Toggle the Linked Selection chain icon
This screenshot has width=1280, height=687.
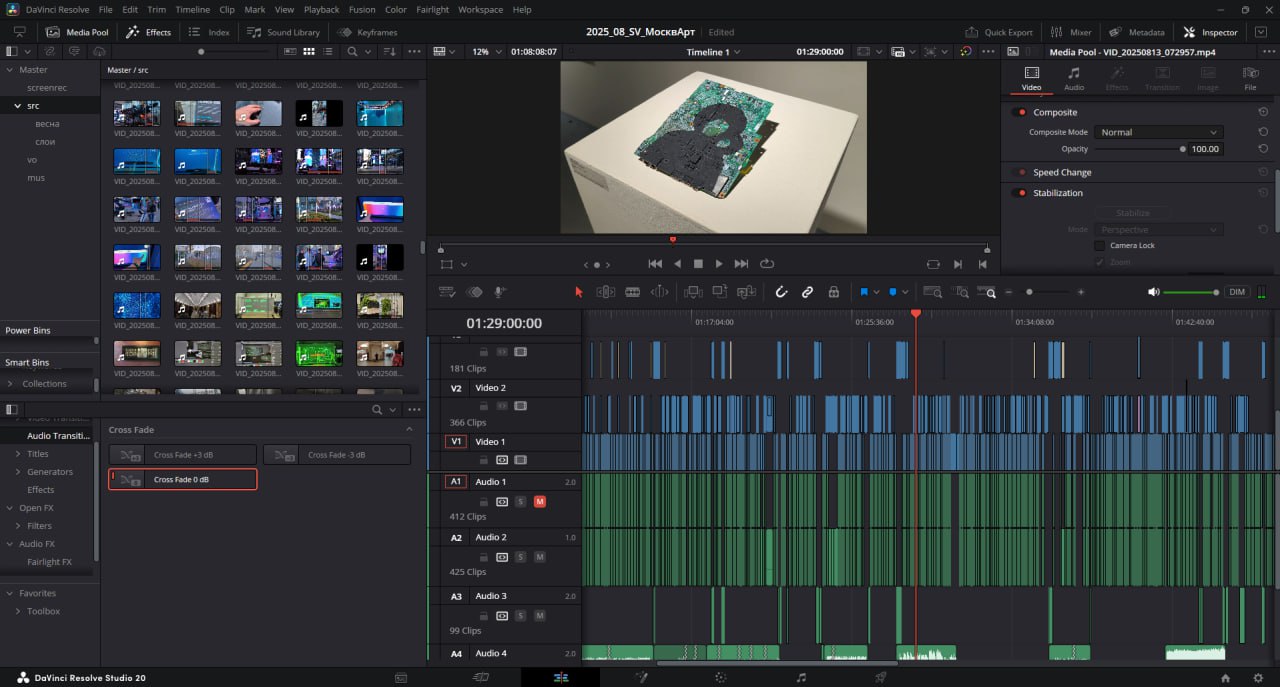pos(807,292)
